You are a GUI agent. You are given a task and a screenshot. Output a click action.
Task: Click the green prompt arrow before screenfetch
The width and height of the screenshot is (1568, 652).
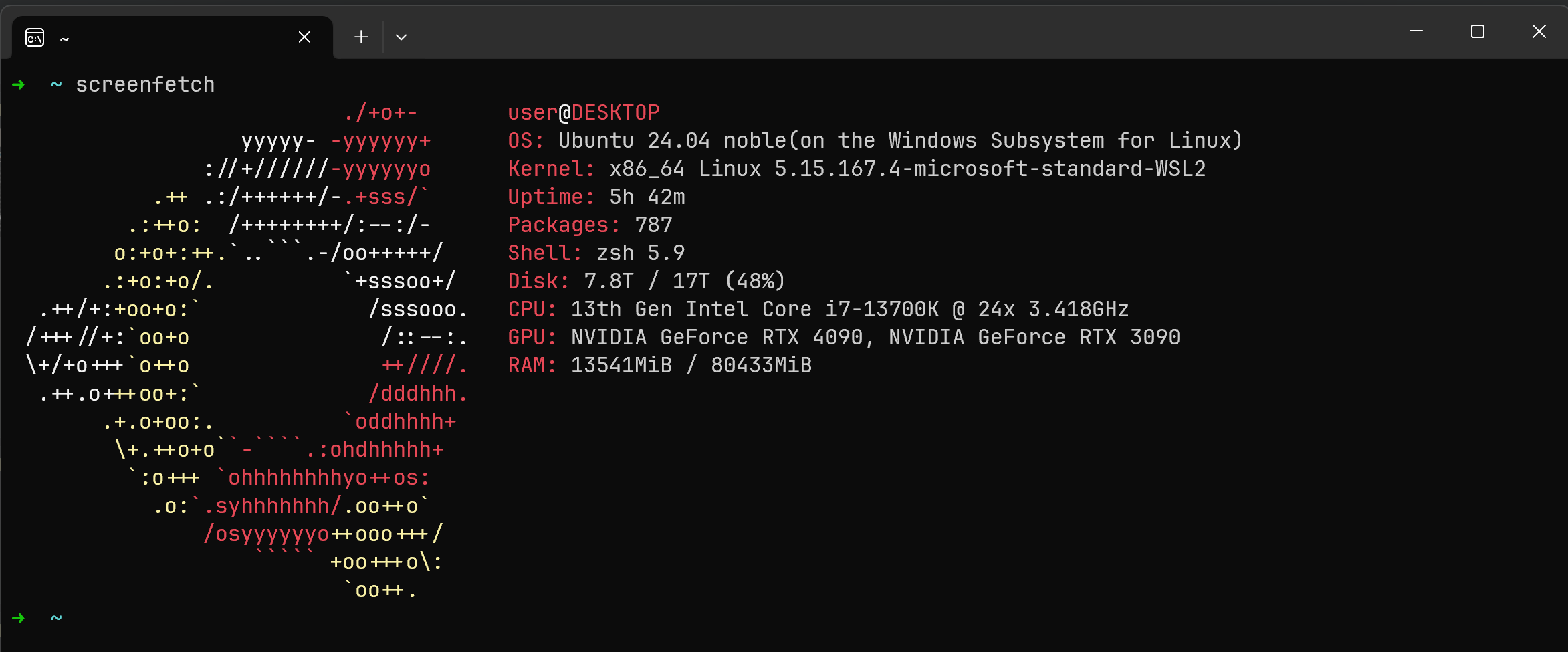coord(19,84)
